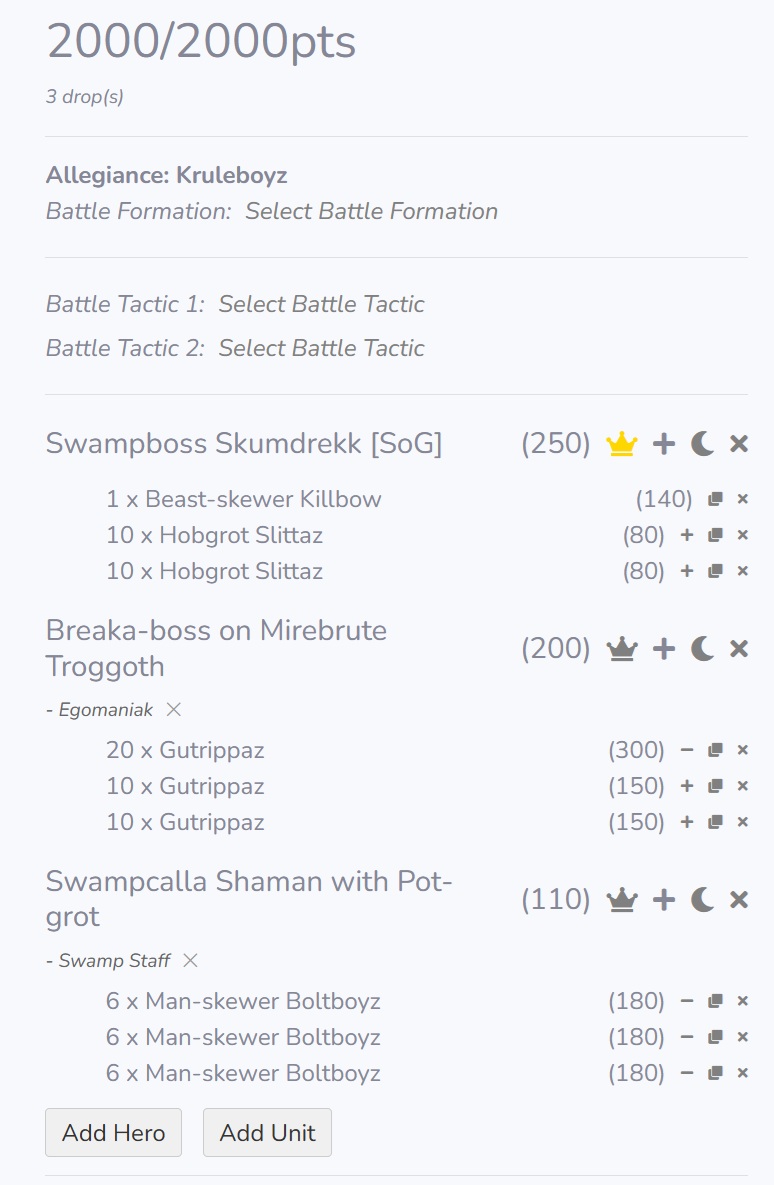The height and width of the screenshot is (1185, 774).
Task: Click the minus icon on 20 x Gutrippaz
Action: (x=687, y=750)
